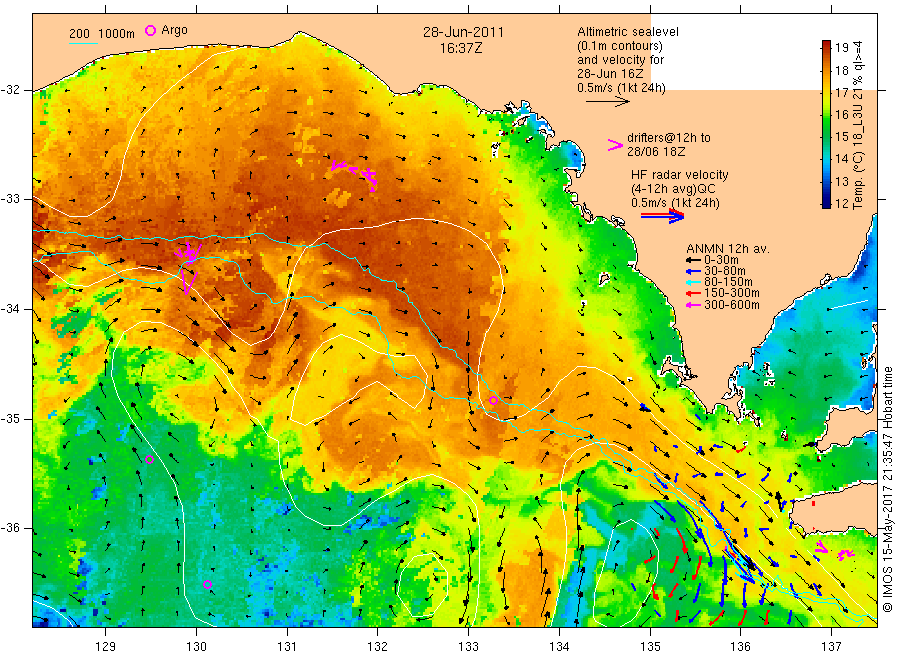Viewport: 900px width, 660px height.
Task: Click the date text 28-Jun-2011
Action: [x=463, y=32]
